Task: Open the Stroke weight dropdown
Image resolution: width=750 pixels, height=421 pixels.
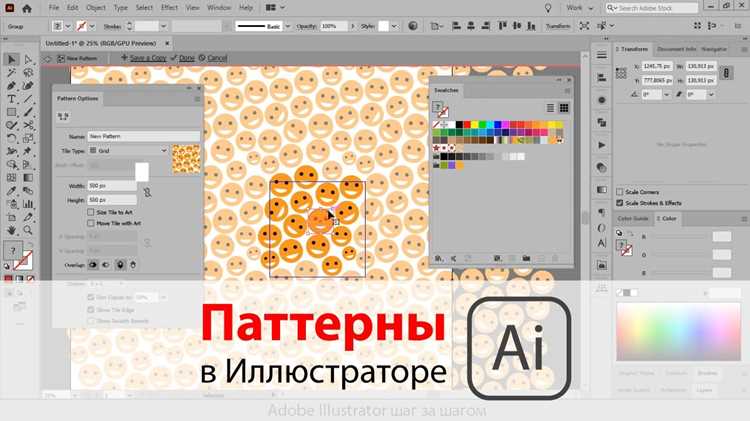Action: [164, 26]
